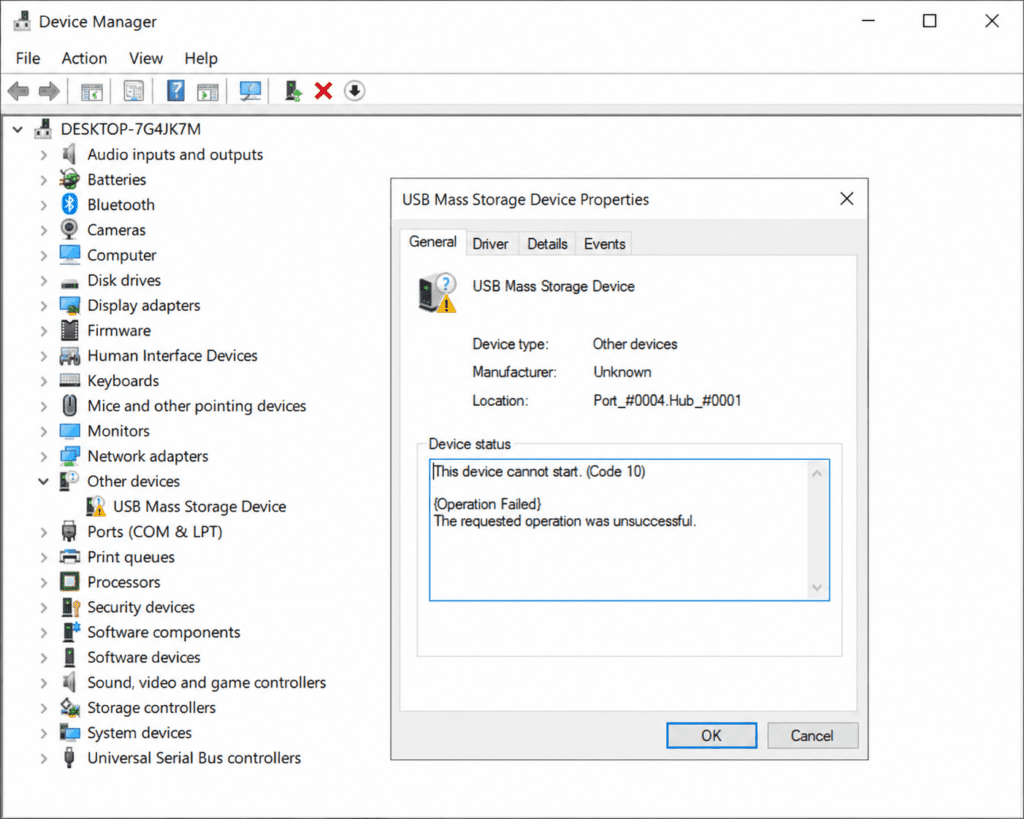
Task: Collapse the Other devices category
Action: coord(43,481)
